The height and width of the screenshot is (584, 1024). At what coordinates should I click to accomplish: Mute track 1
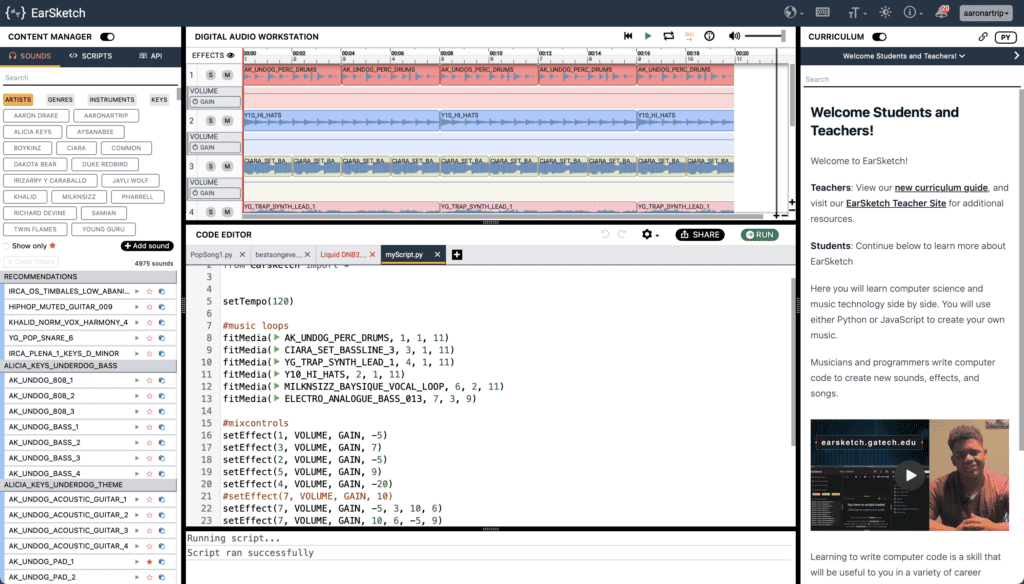[227, 75]
